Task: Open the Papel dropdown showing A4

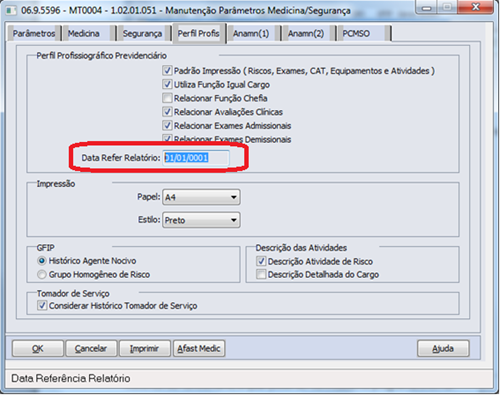Action: pyautogui.click(x=201, y=197)
